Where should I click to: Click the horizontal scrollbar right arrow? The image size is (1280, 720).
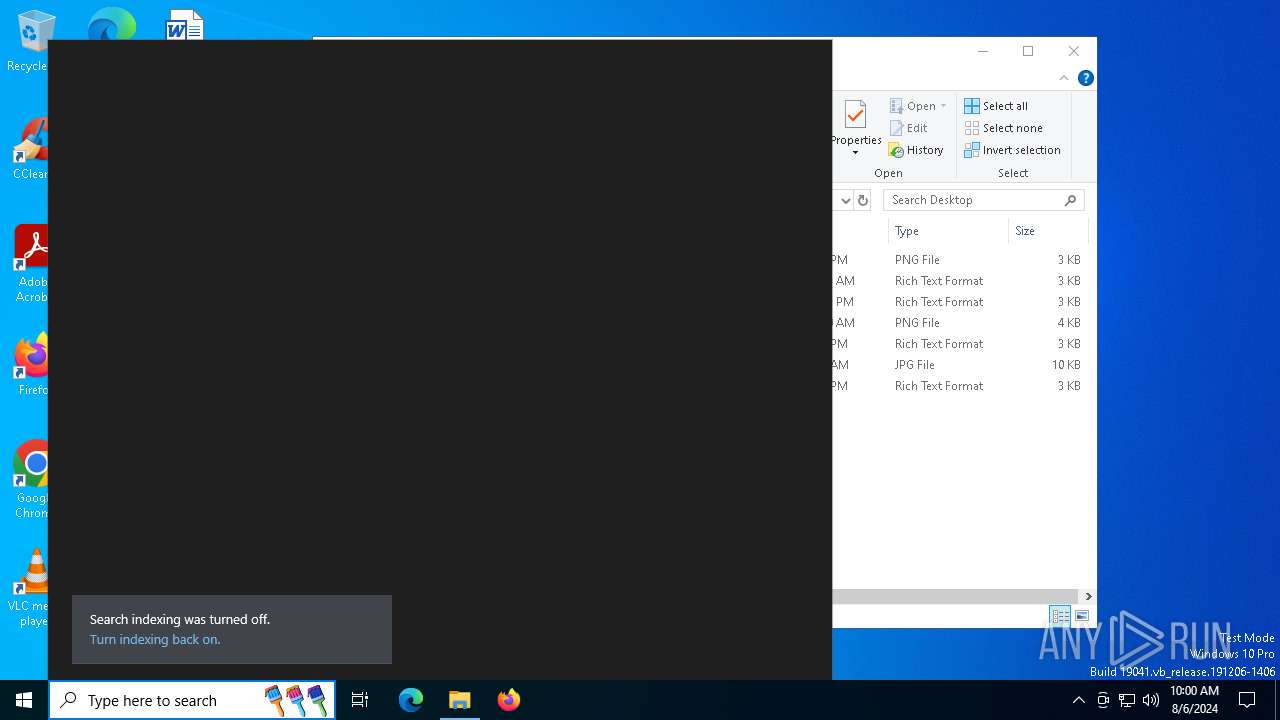pyautogui.click(x=1088, y=596)
